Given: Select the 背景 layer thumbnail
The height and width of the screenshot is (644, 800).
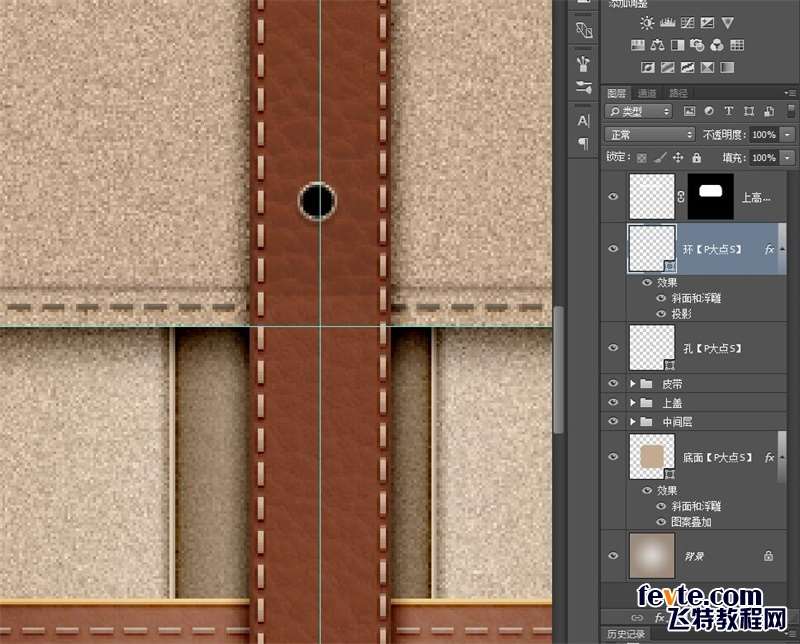Looking at the screenshot, I should pos(652,556).
